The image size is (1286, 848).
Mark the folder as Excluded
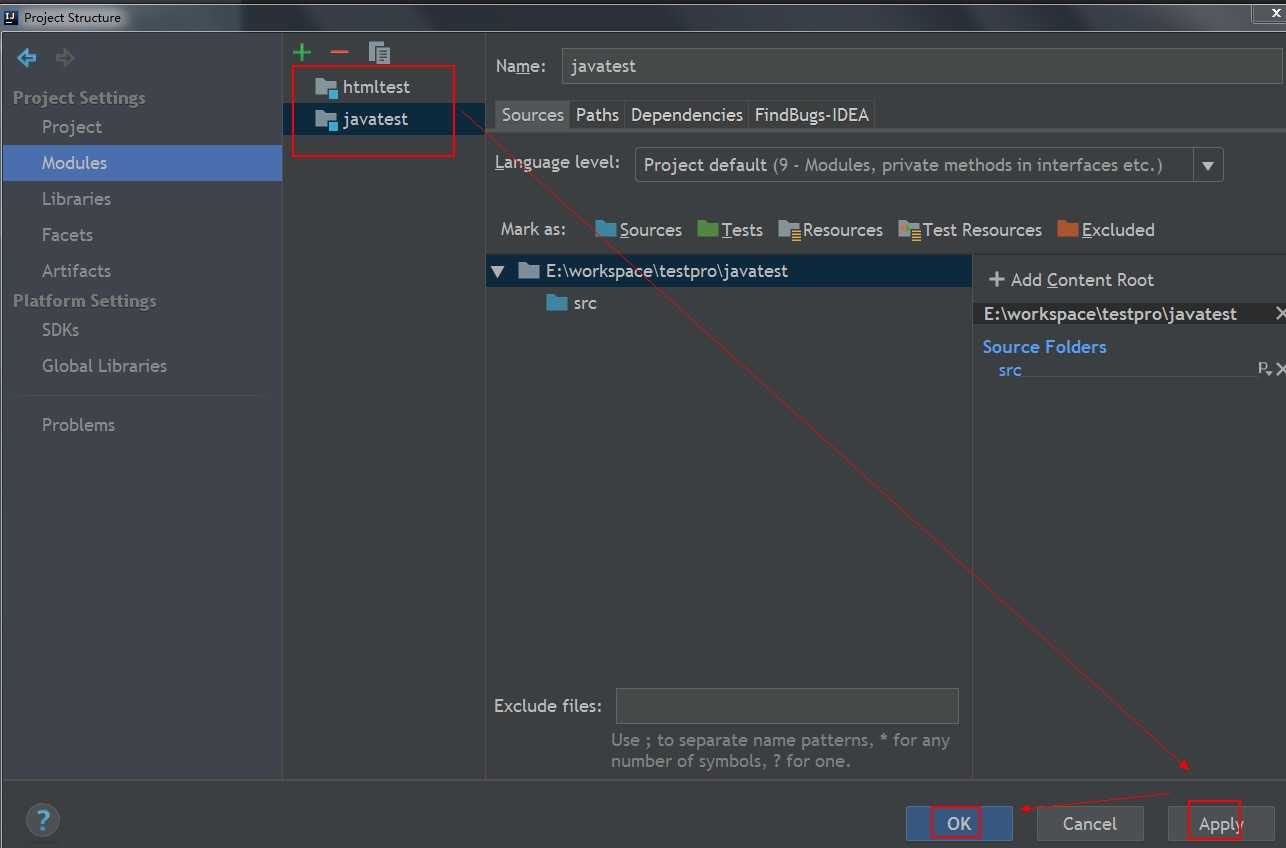pyautogui.click(x=1106, y=230)
